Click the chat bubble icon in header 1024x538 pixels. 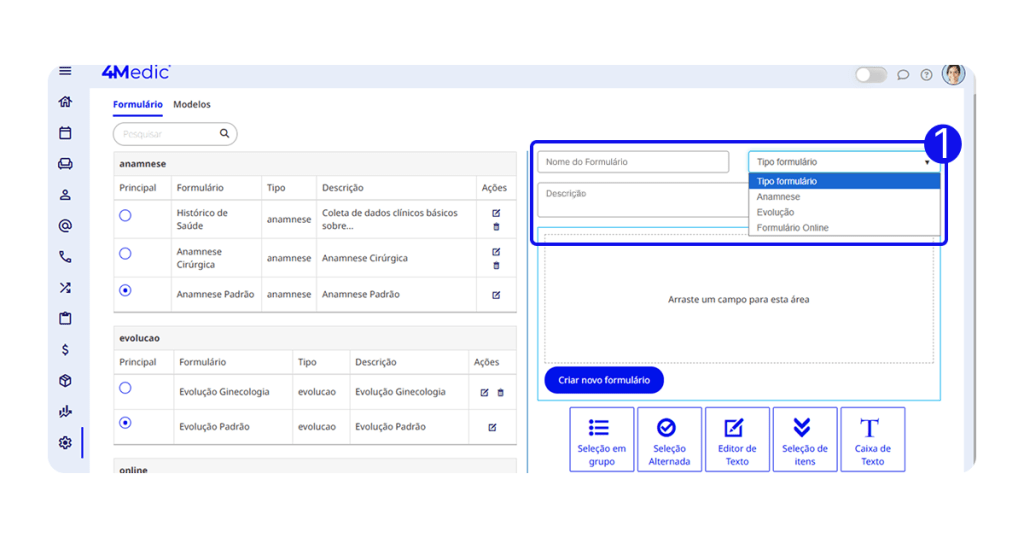pos(903,75)
